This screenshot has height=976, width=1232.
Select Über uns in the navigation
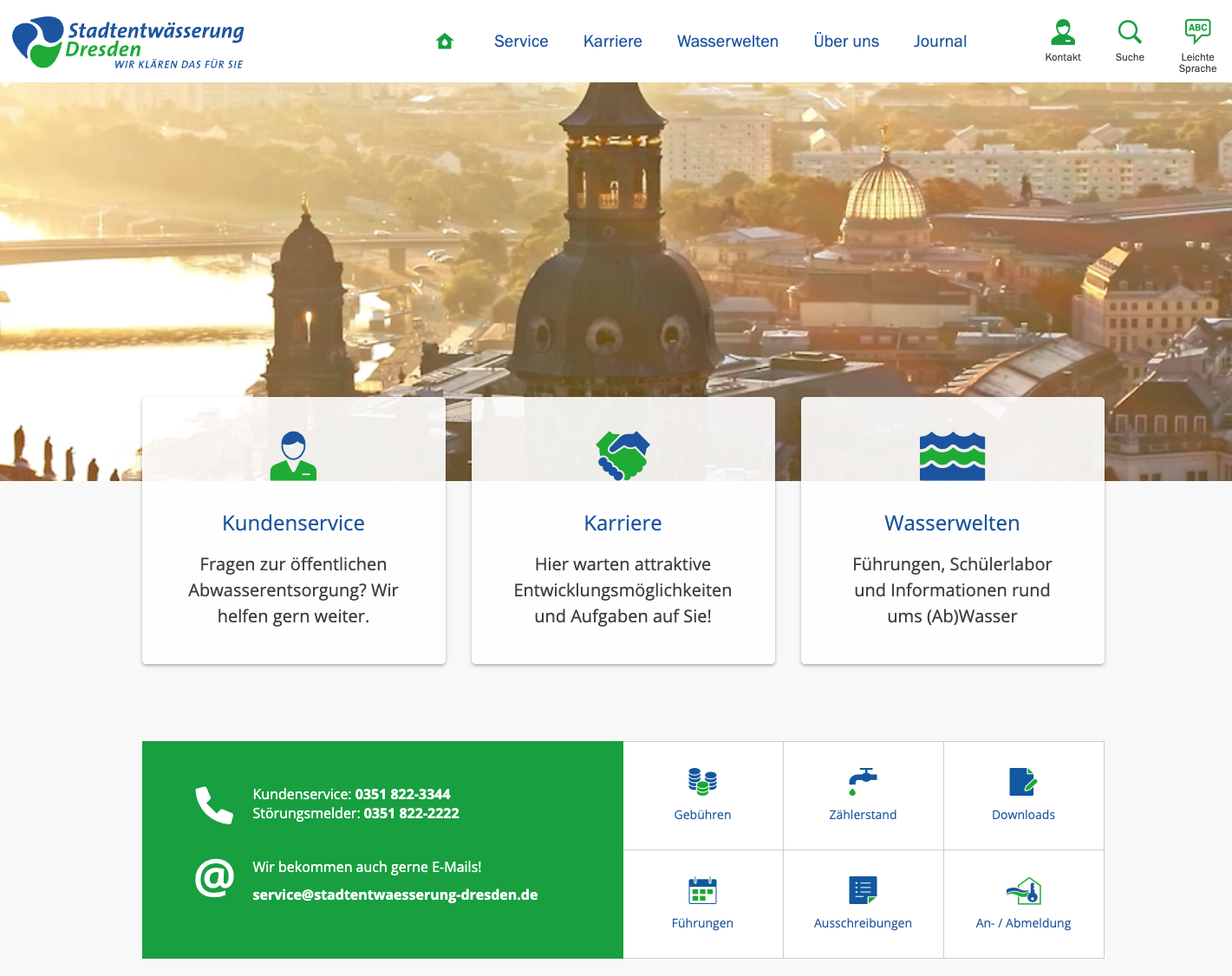click(x=845, y=41)
